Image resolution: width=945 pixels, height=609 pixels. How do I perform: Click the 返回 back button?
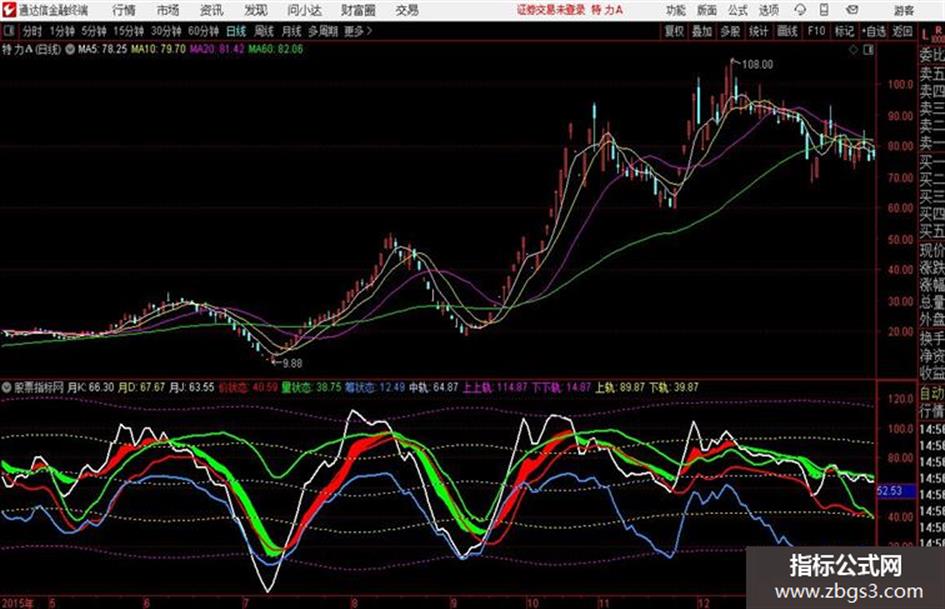(x=902, y=31)
